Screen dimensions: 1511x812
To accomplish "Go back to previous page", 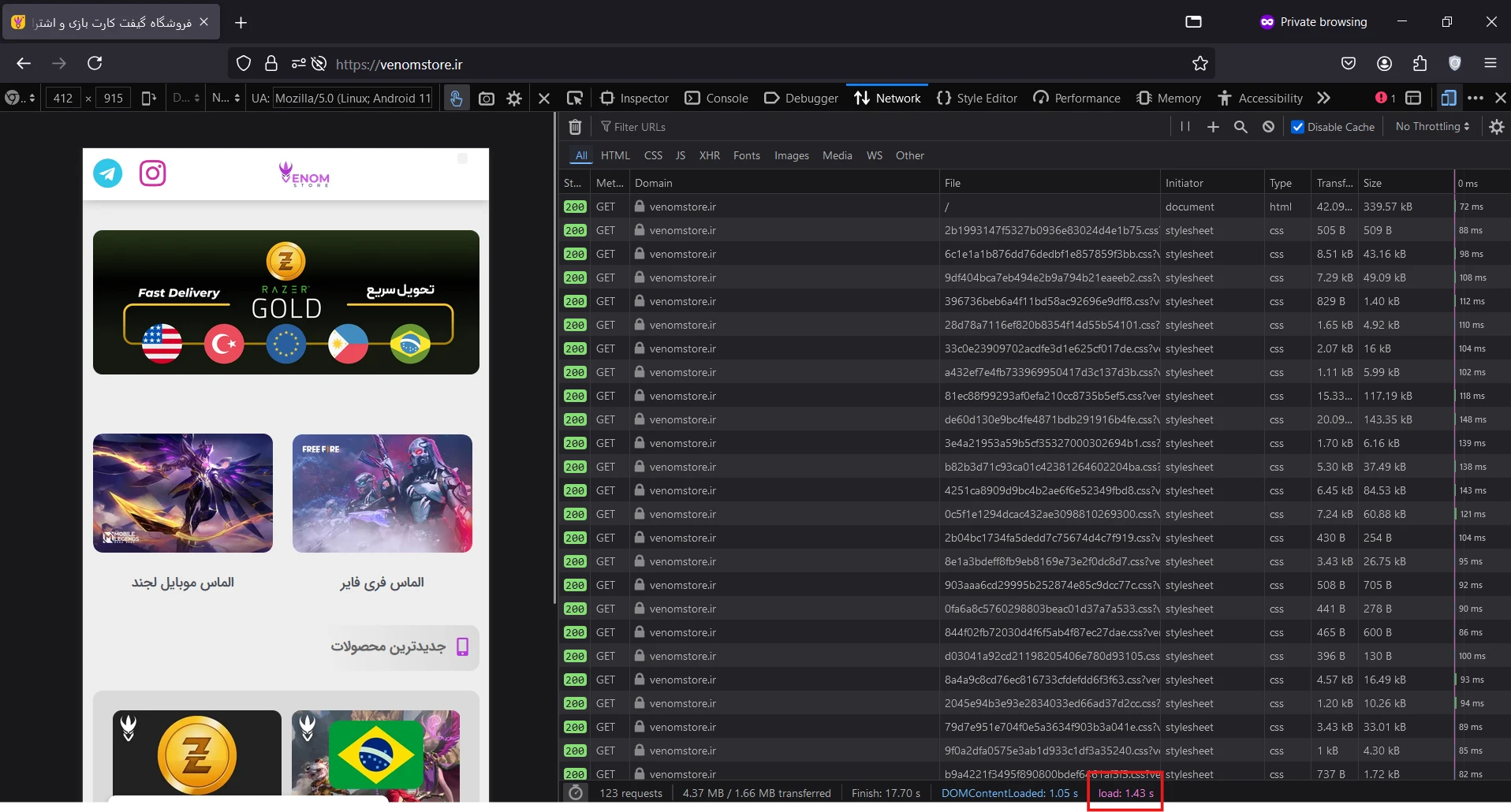I will click(x=24, y=63).
